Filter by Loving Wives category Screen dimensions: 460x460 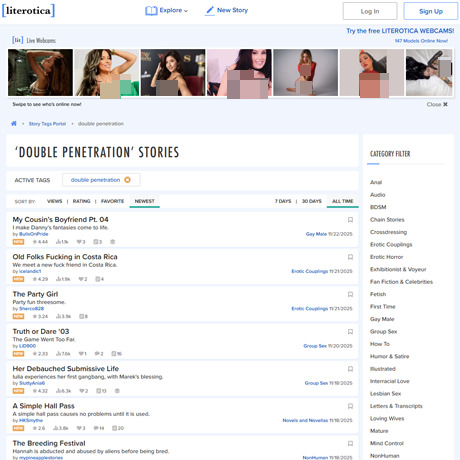click(387, 418)
